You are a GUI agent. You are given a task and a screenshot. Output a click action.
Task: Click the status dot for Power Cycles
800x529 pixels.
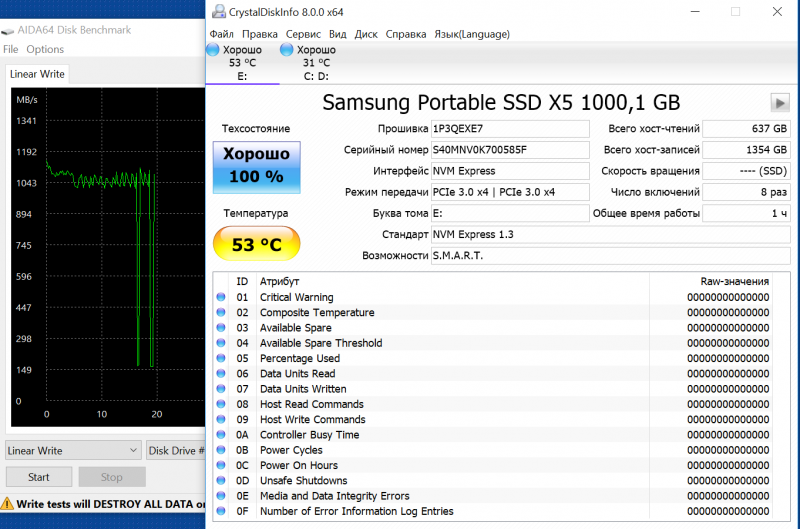tap(221, 450)
